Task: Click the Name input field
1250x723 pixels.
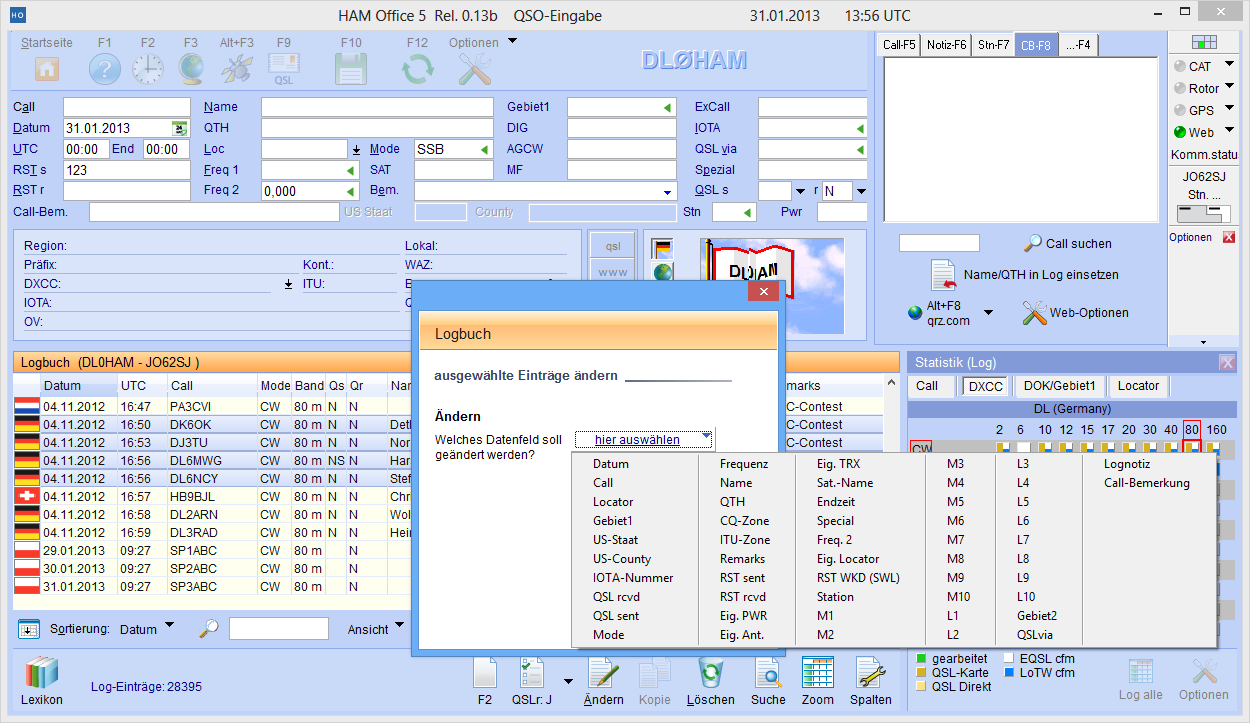Action: pos(377,107)
